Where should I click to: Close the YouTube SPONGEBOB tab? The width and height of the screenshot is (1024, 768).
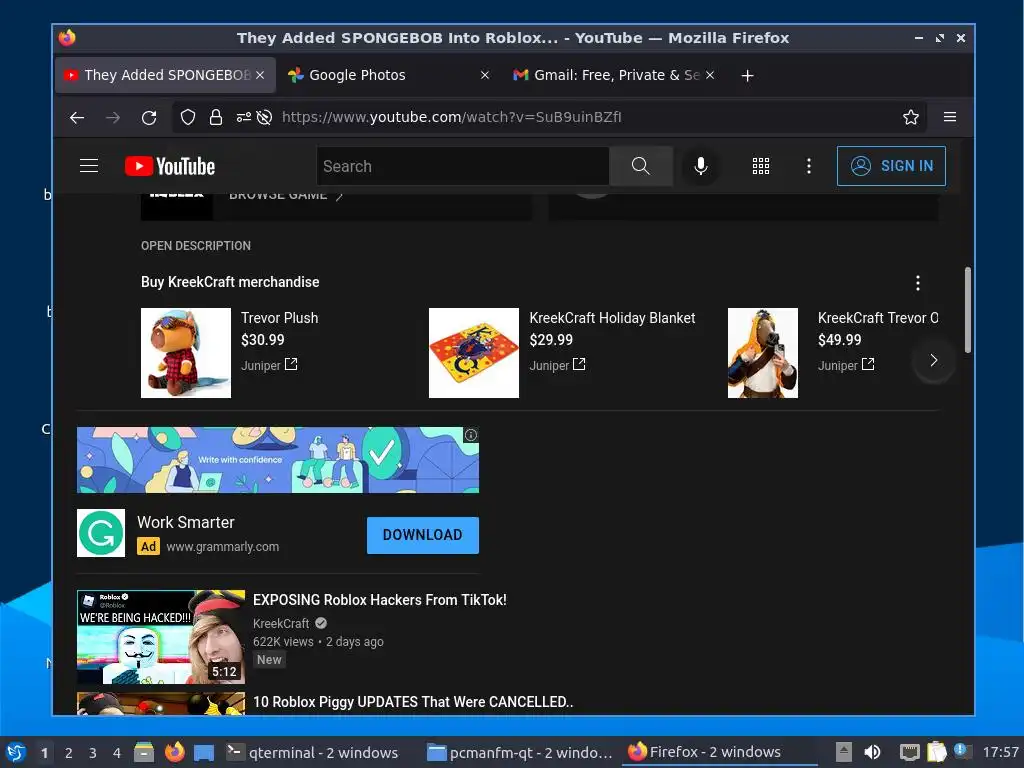pos(260,75)
